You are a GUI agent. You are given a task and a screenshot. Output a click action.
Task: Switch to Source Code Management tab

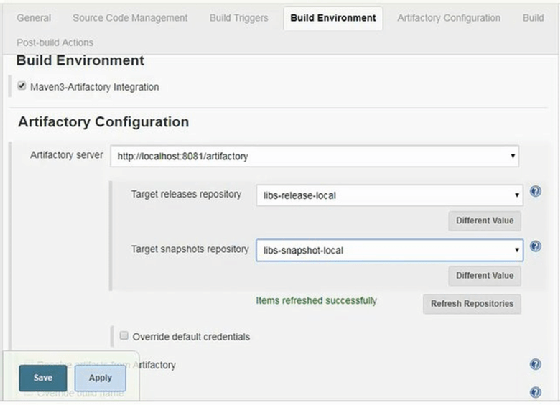pyautogui.click(x=130, y=18)
